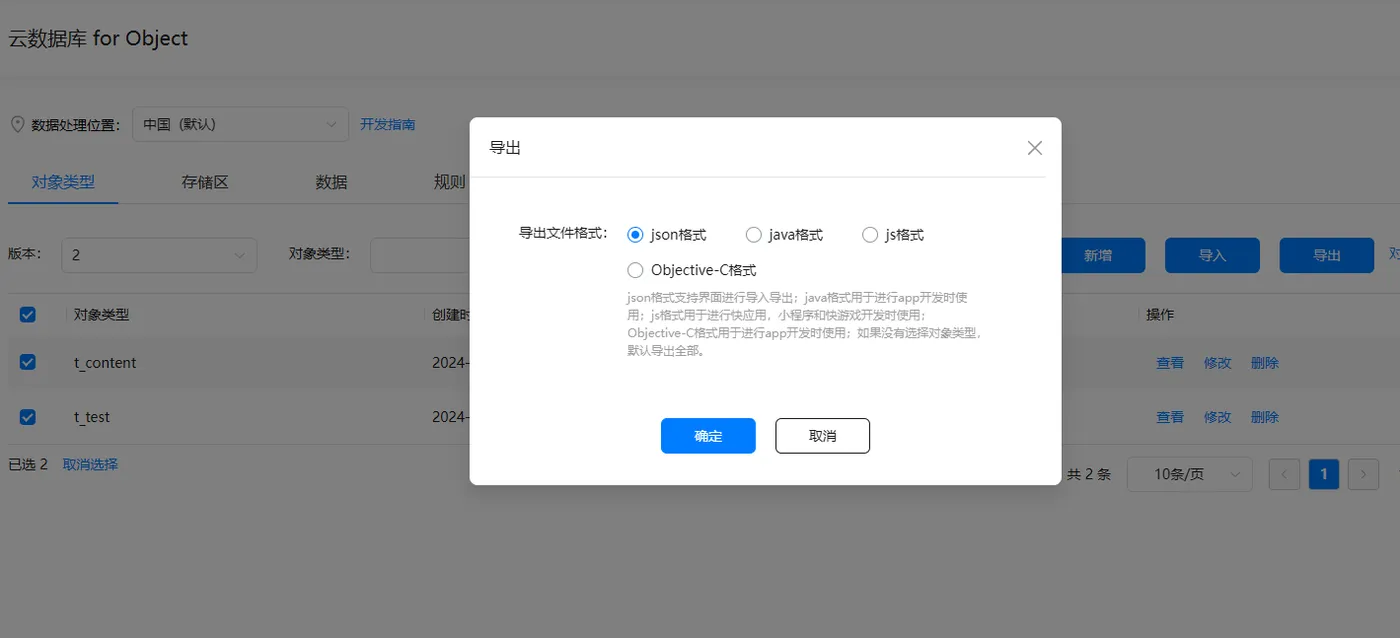Click the 导出 button in the toolbar

tap(1326, 255)
